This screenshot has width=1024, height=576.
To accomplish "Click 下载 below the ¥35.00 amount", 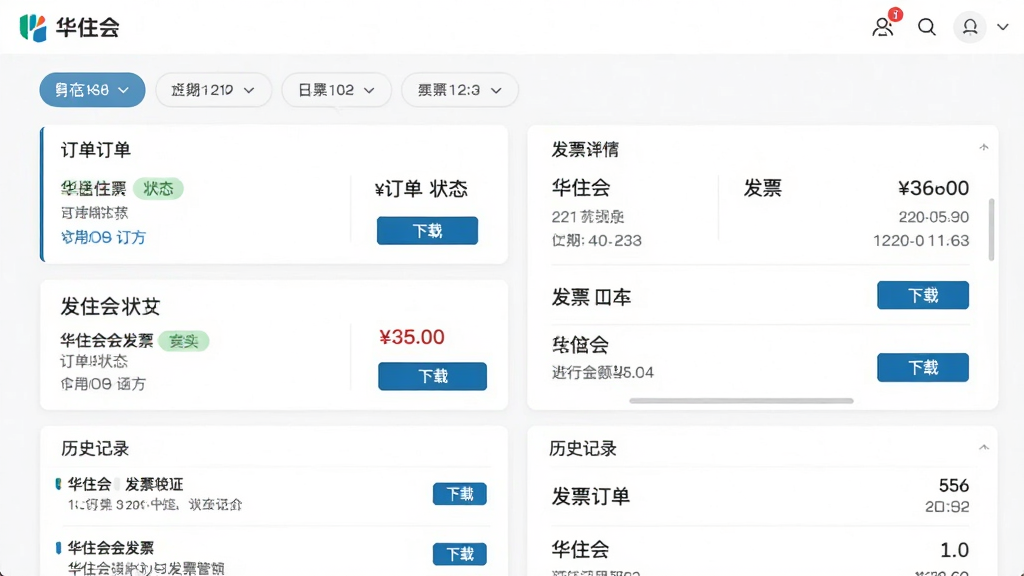I will point(432,376).
